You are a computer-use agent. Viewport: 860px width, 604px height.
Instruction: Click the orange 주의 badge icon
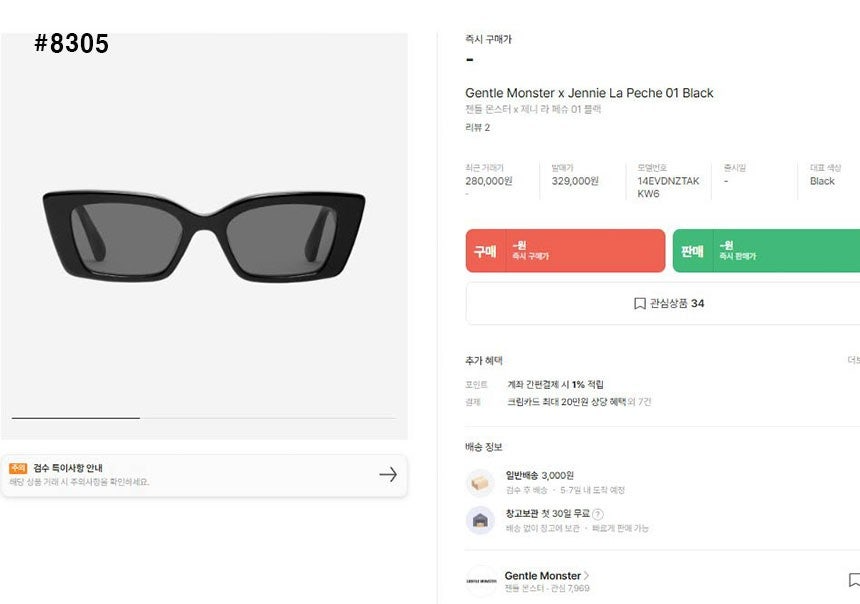coord(18,468)
